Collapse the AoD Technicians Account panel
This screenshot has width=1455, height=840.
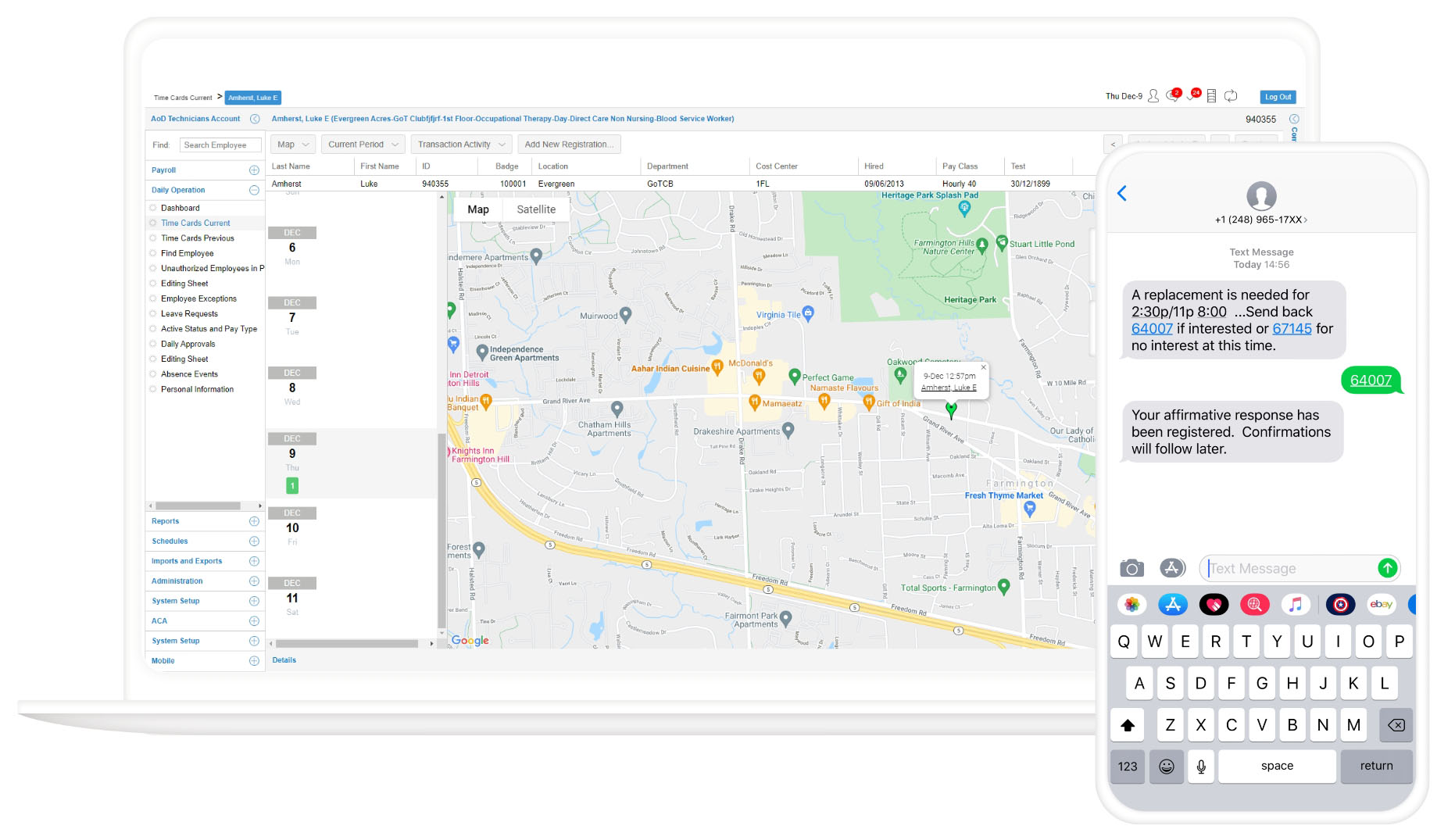[x=255, y=119]
